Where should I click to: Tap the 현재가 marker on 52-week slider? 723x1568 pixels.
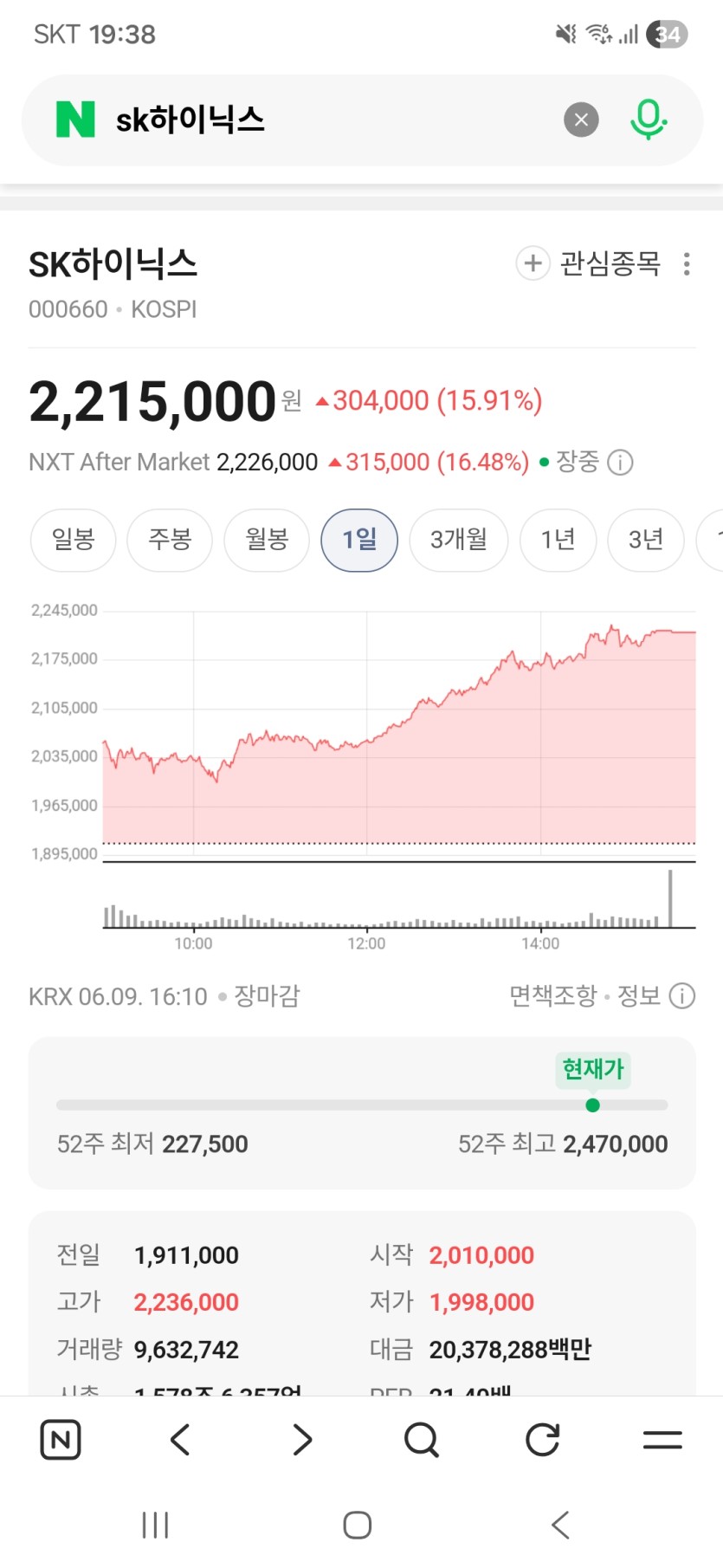pos(592,1105)
